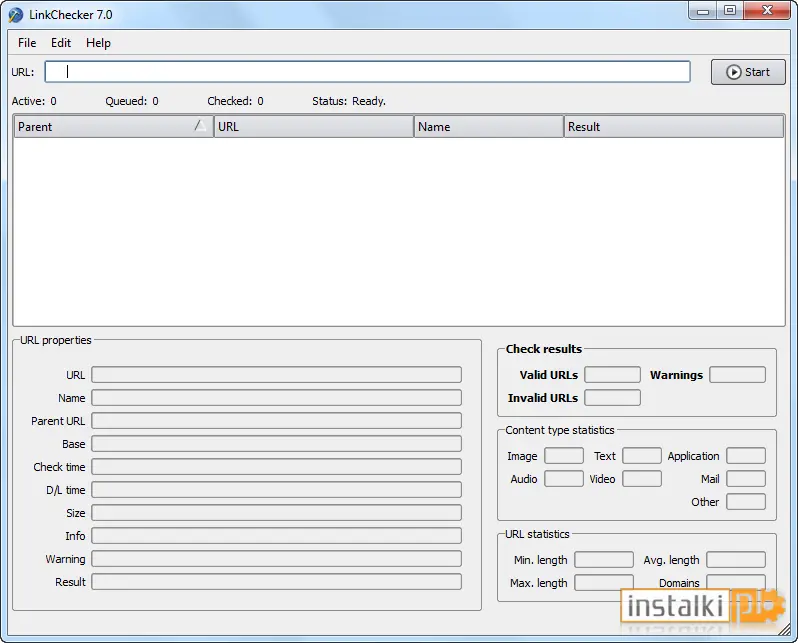Sort results by Result column header

point(674,127)
